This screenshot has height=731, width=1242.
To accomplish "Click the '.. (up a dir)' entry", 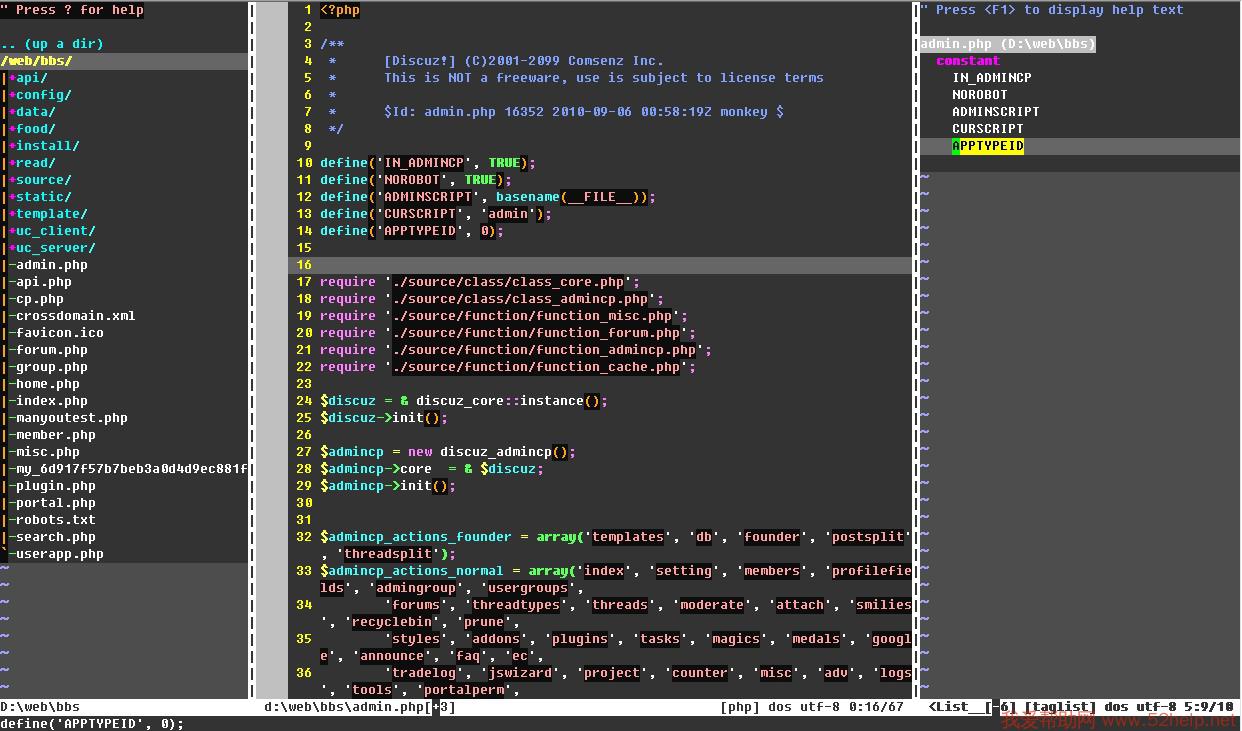I will 52,44.
